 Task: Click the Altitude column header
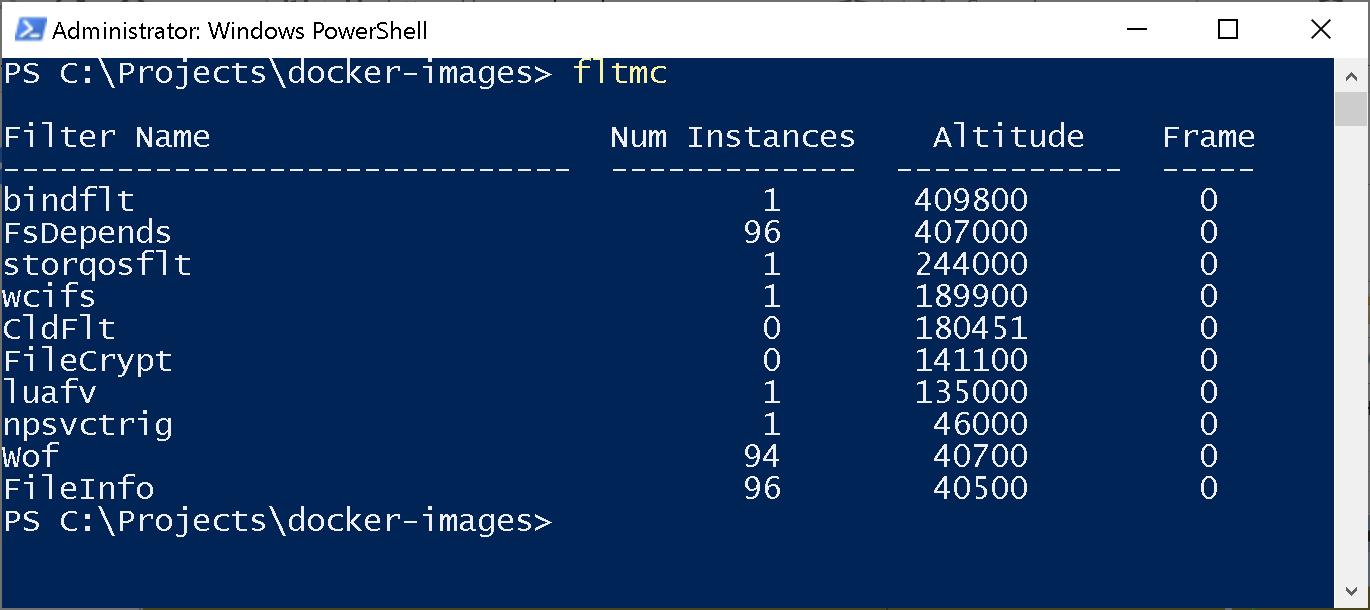tap(1008, 137)
